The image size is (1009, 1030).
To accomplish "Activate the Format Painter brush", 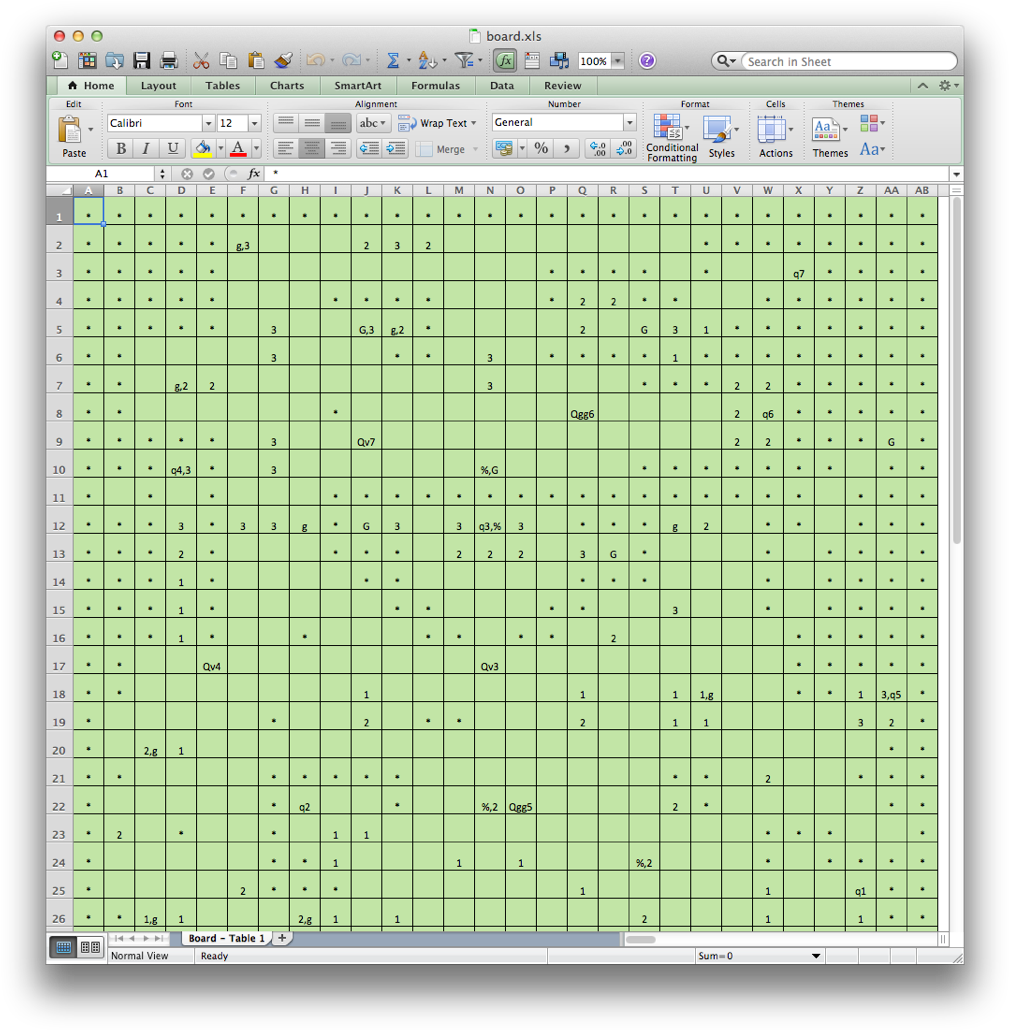I will 283,60.
